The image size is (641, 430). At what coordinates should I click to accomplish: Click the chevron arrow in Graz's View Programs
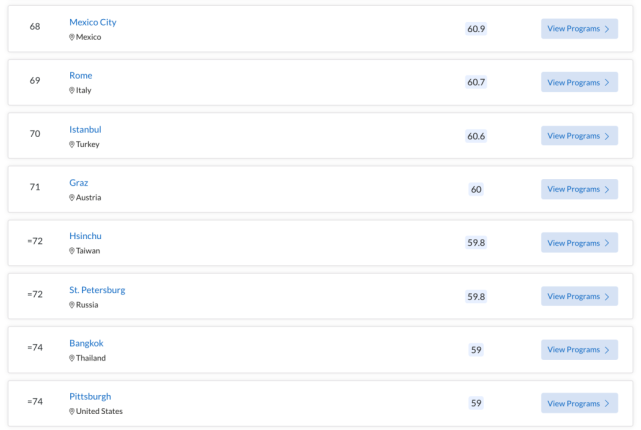(x=607, y=190)
